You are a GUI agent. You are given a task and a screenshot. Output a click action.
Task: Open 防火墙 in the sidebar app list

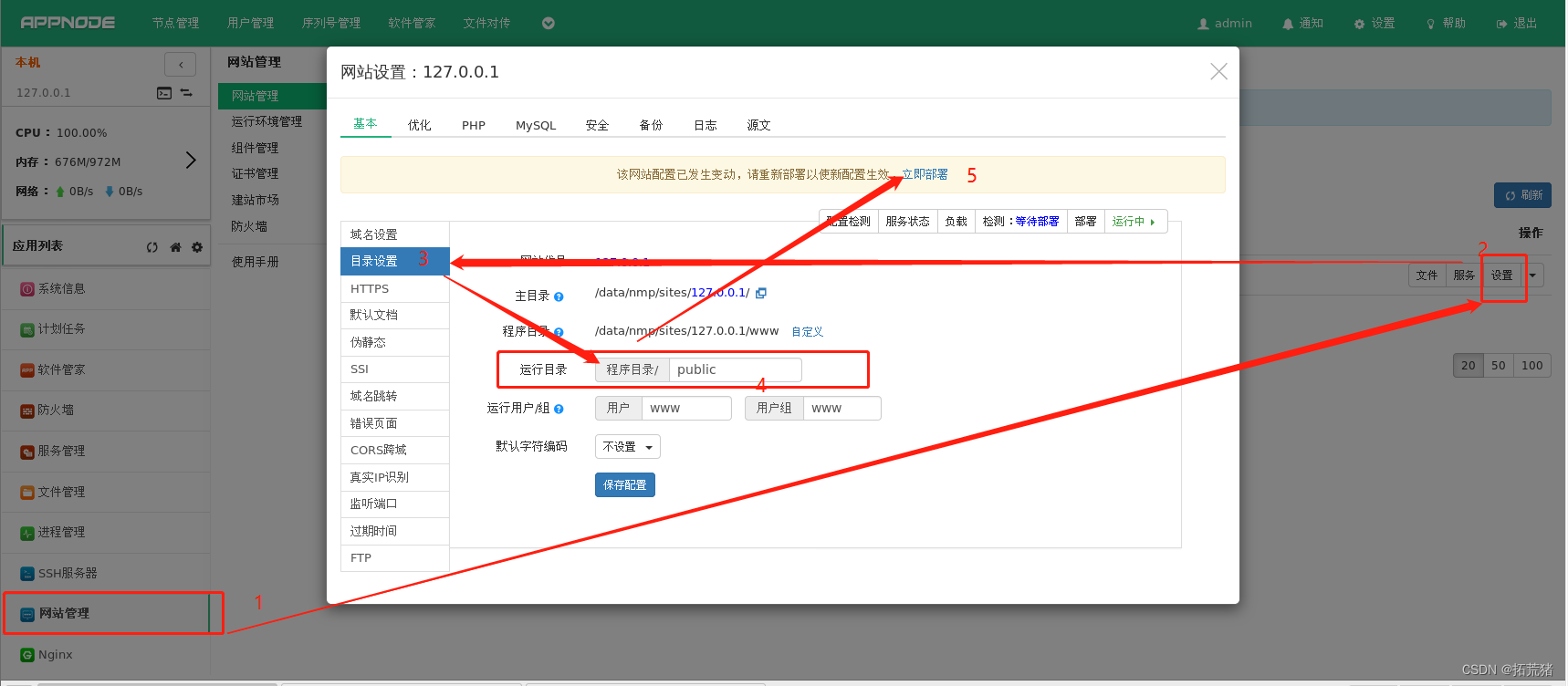106,411
